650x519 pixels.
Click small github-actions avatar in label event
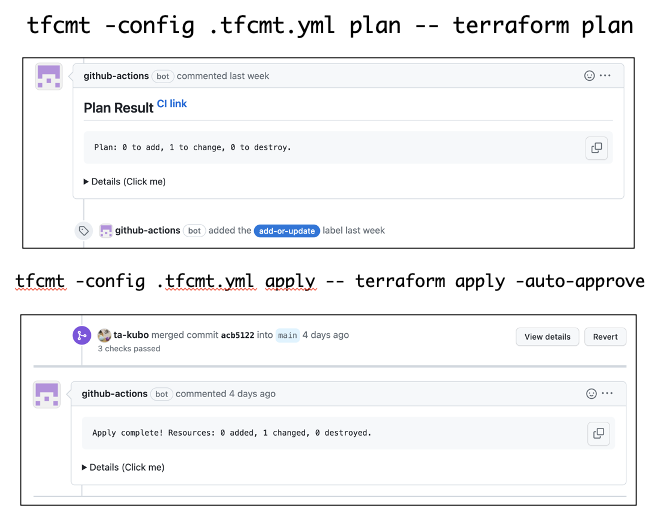106,230
